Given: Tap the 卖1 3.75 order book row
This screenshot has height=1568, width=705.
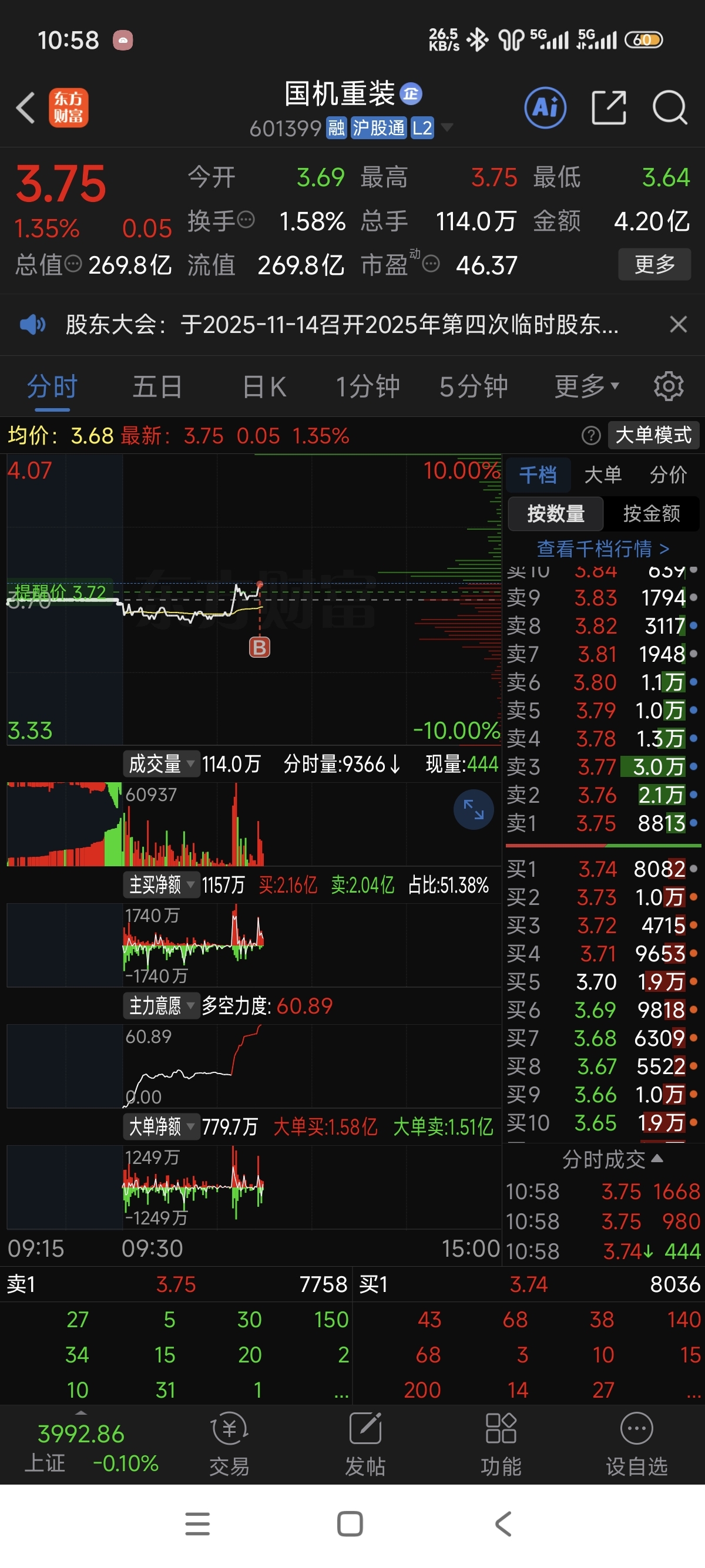Looking at the screenshot, I should coord(602,823).
